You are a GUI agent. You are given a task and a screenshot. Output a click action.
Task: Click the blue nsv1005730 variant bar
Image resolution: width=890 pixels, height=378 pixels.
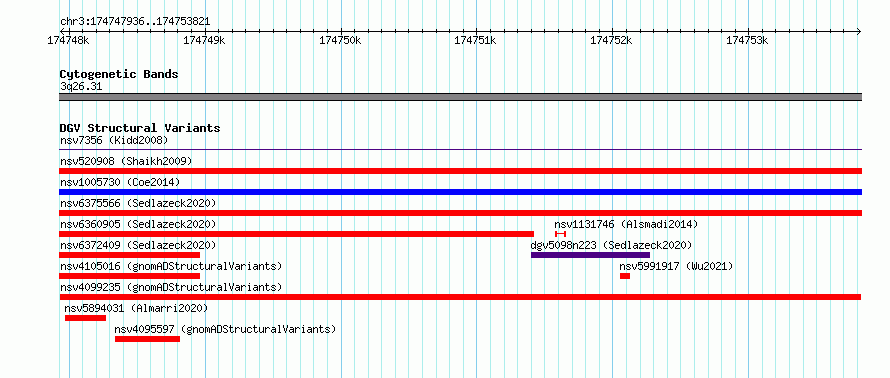click(460, 192)
